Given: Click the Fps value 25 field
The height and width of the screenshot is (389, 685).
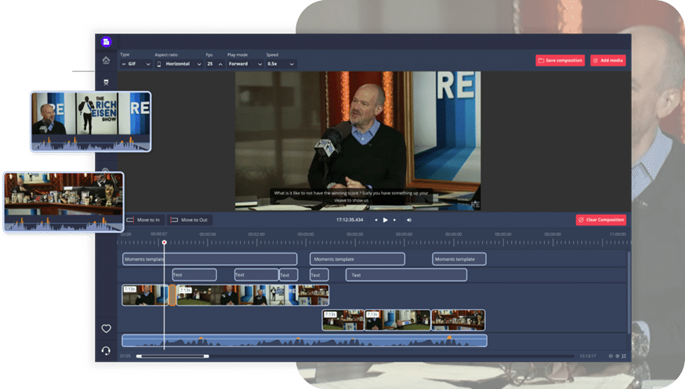Looking at the screenshot, I should point(211,64).
